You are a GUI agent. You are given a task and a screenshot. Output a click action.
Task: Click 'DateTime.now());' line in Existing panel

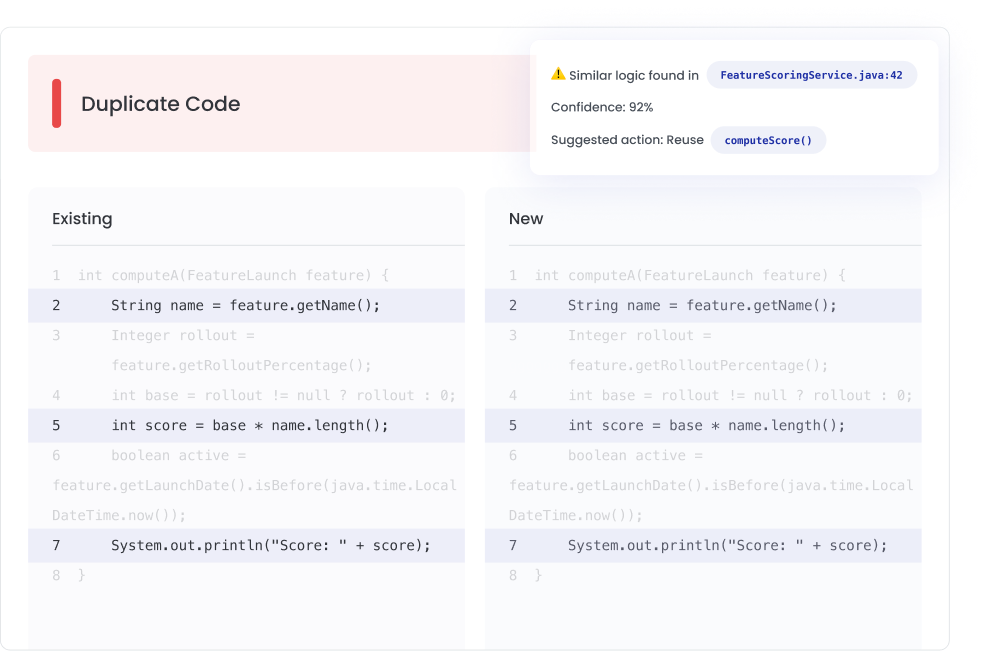[119, 516]
